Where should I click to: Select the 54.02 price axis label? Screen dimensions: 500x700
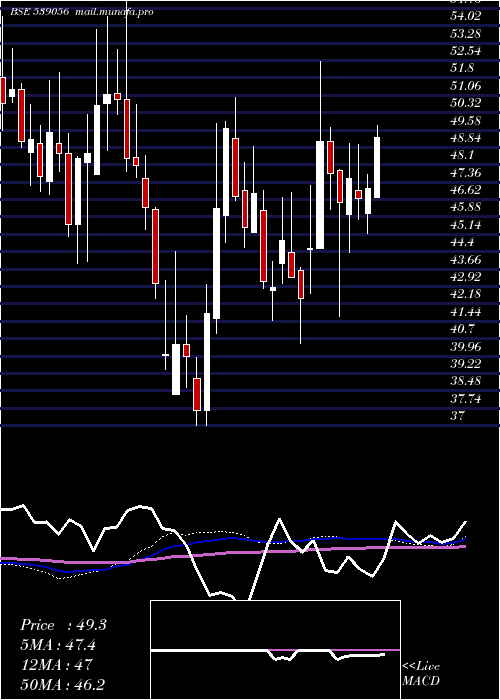click(466, 16)
